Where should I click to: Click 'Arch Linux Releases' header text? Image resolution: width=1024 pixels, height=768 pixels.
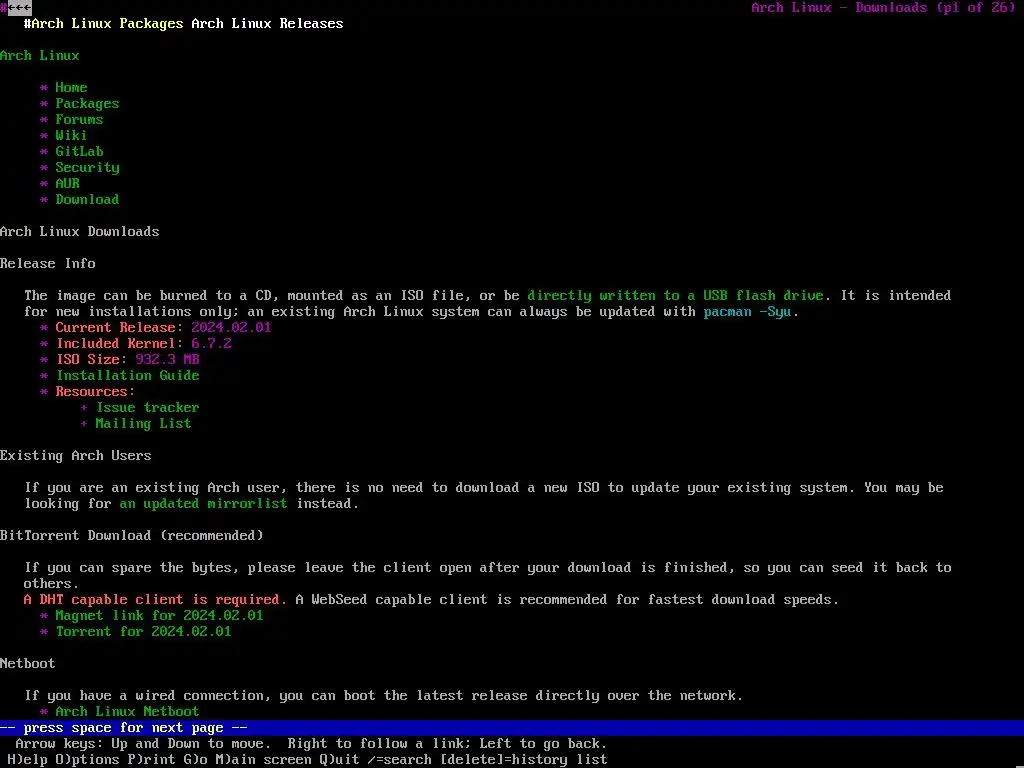point(267,24)
